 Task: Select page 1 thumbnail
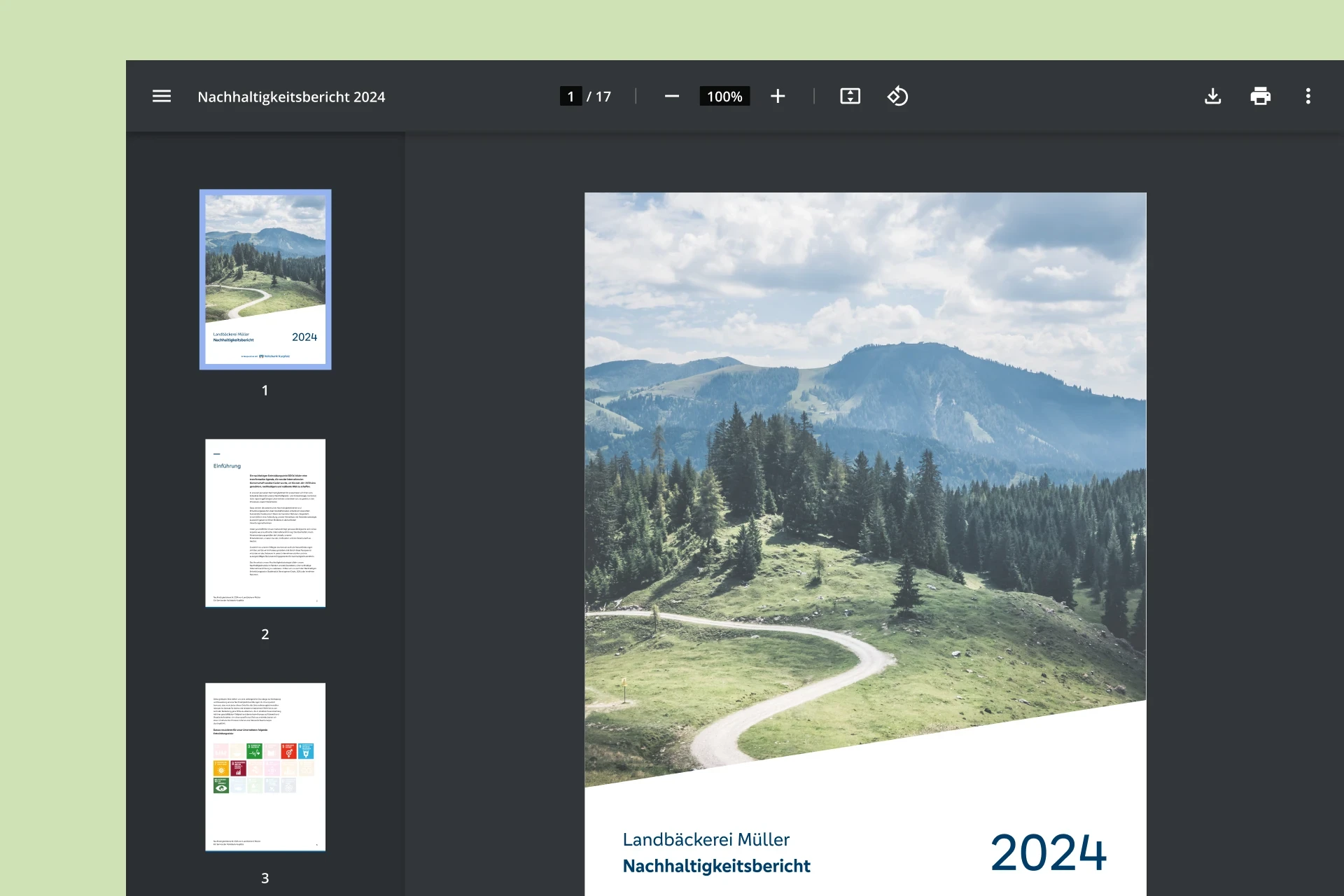pos(265,279)
